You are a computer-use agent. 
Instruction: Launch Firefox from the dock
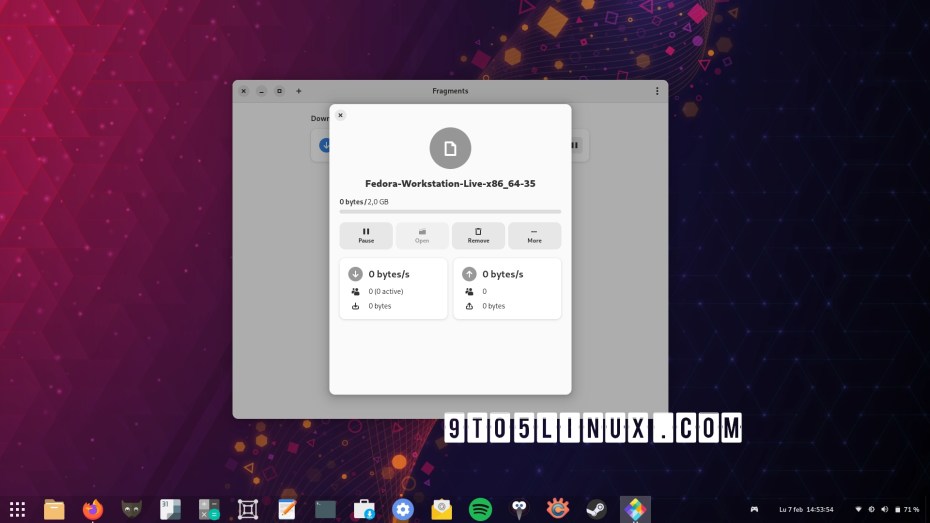(93, 509)
